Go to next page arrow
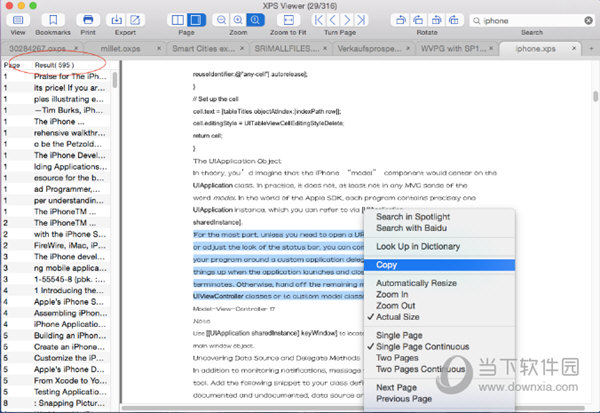Screen dimensions: 600x413 click(x=347, y=20)
